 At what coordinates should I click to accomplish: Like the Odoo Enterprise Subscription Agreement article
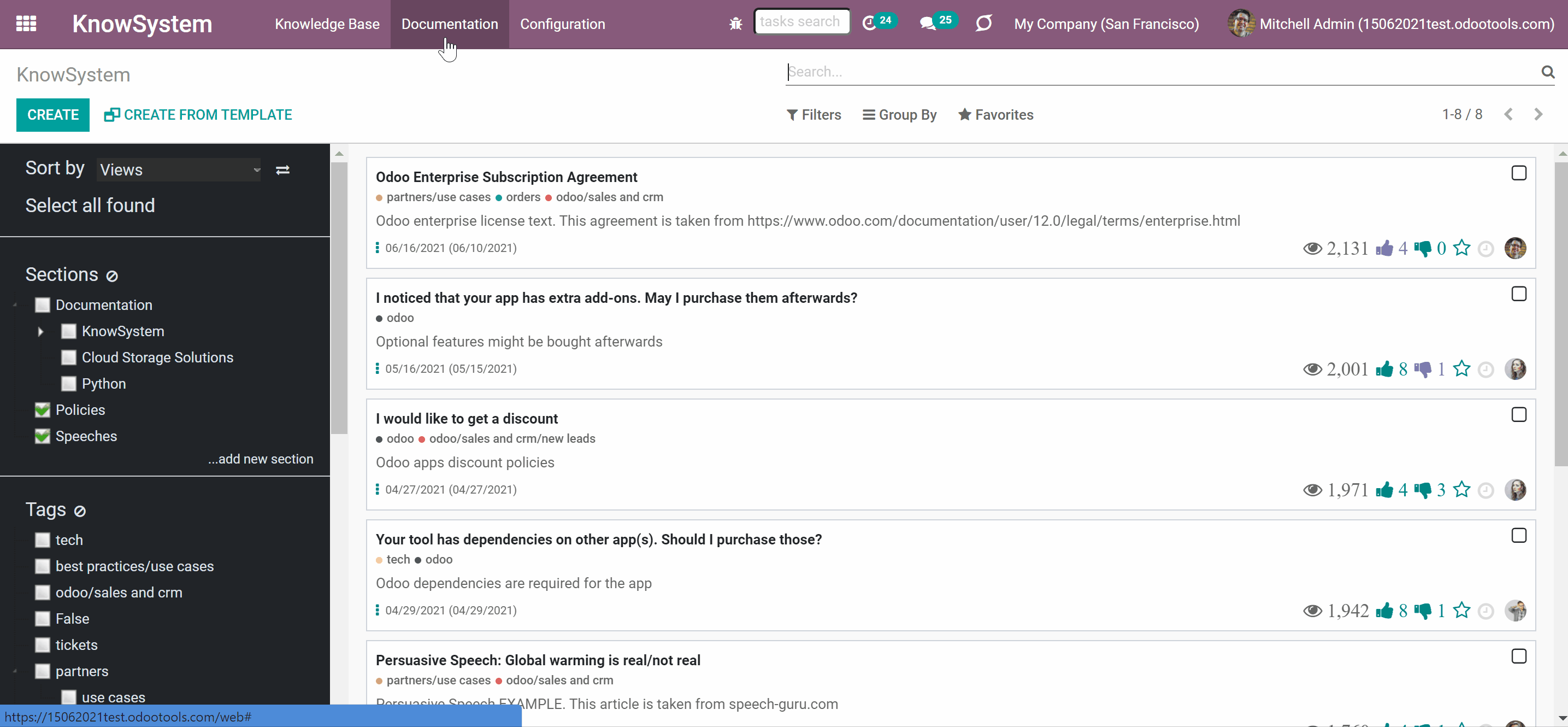click(1384, 248)
